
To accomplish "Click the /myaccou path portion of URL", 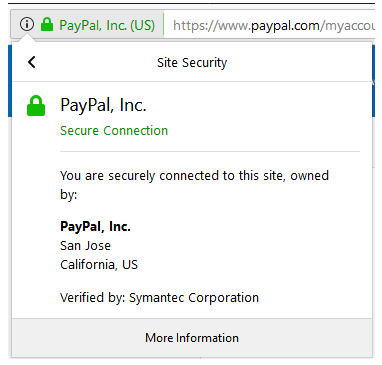I will tap(347, 26).
